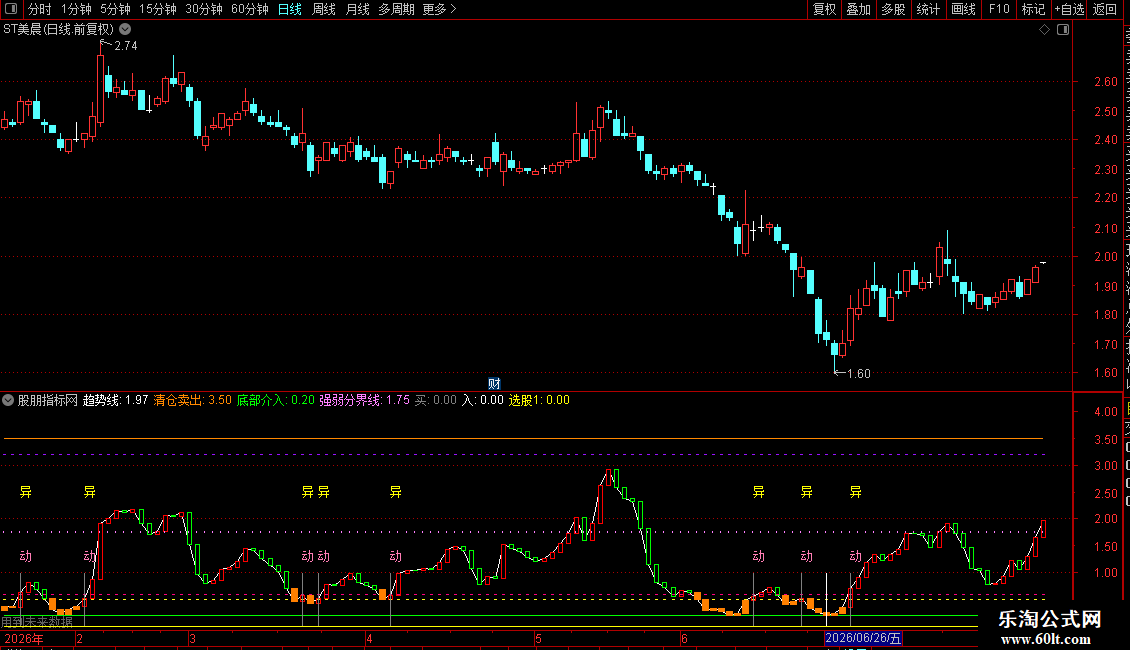1130x650 pixels.
Task: Activate the 画线 drawing tools
Action: tap(963, 9)
